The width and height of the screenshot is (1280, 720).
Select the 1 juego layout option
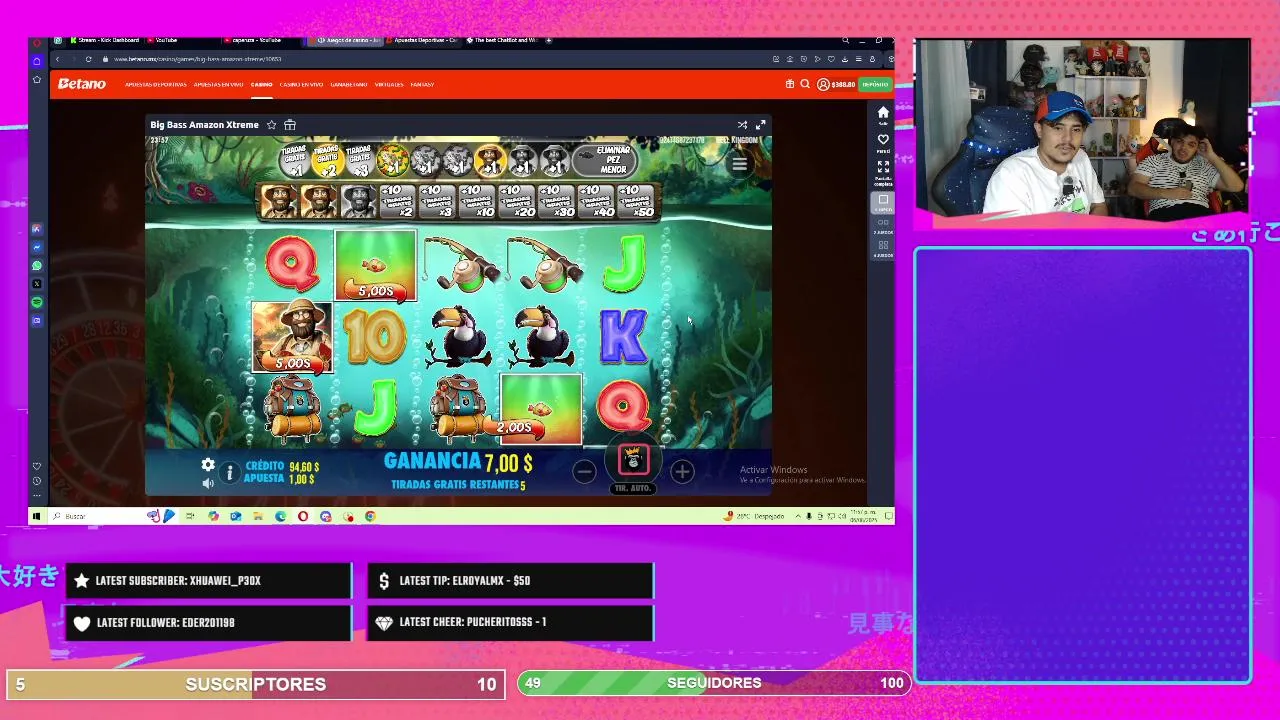(883, 202)
